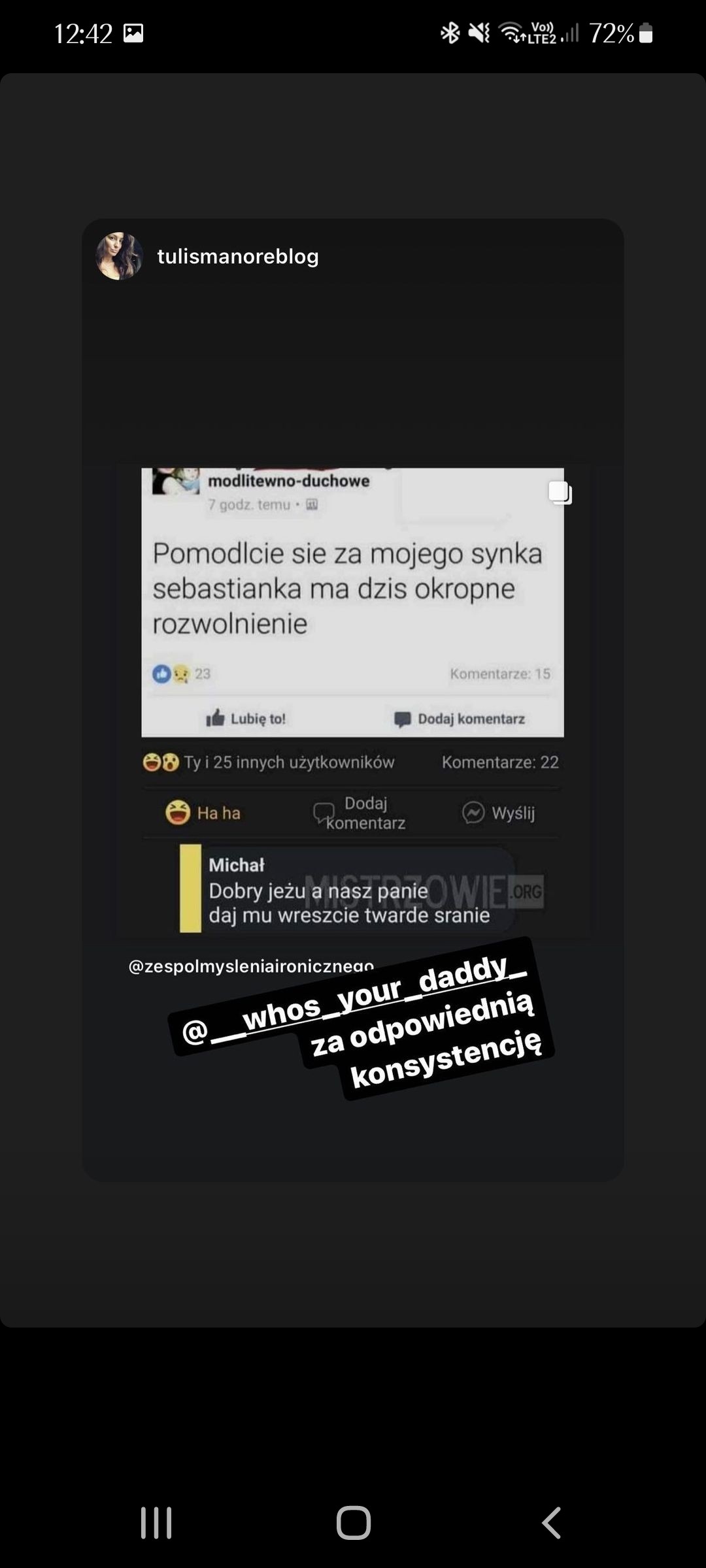
Task: Tap the Dodaj komentarz speech bubble in the light post
Action: pos(403,719)
